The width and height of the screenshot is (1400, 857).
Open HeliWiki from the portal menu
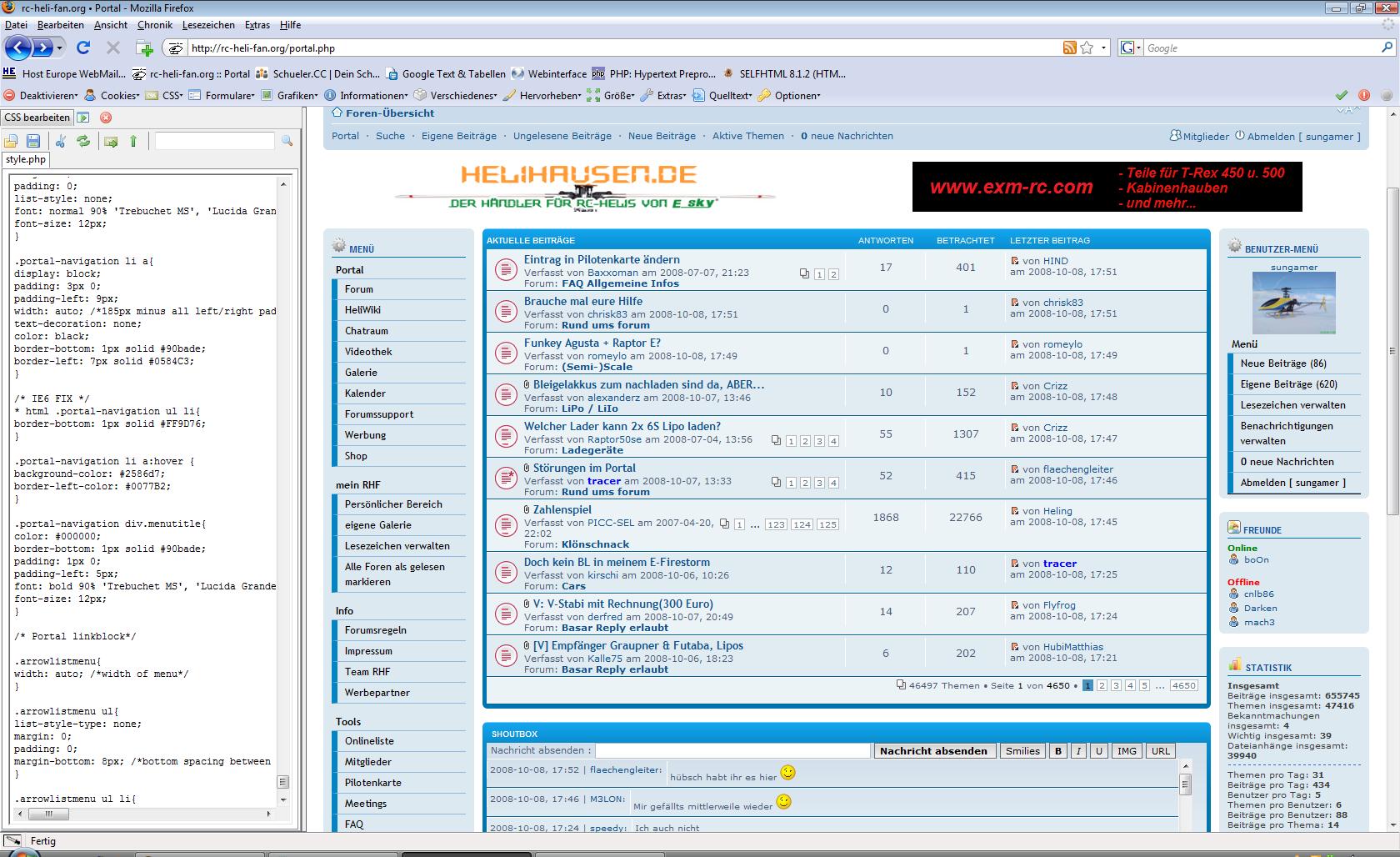[x=362, y=309]
